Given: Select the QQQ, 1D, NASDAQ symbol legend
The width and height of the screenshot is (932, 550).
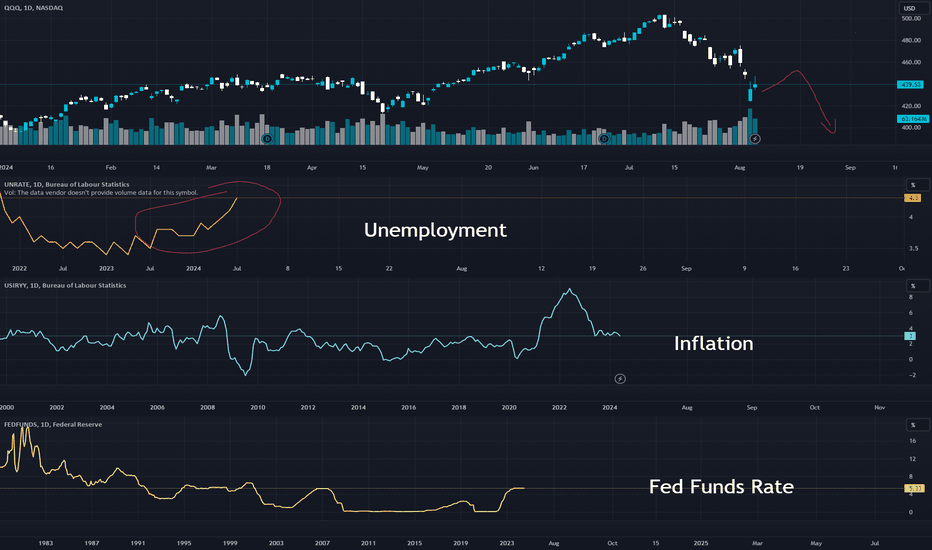Looking at the screenshot, I should (33, 8).
